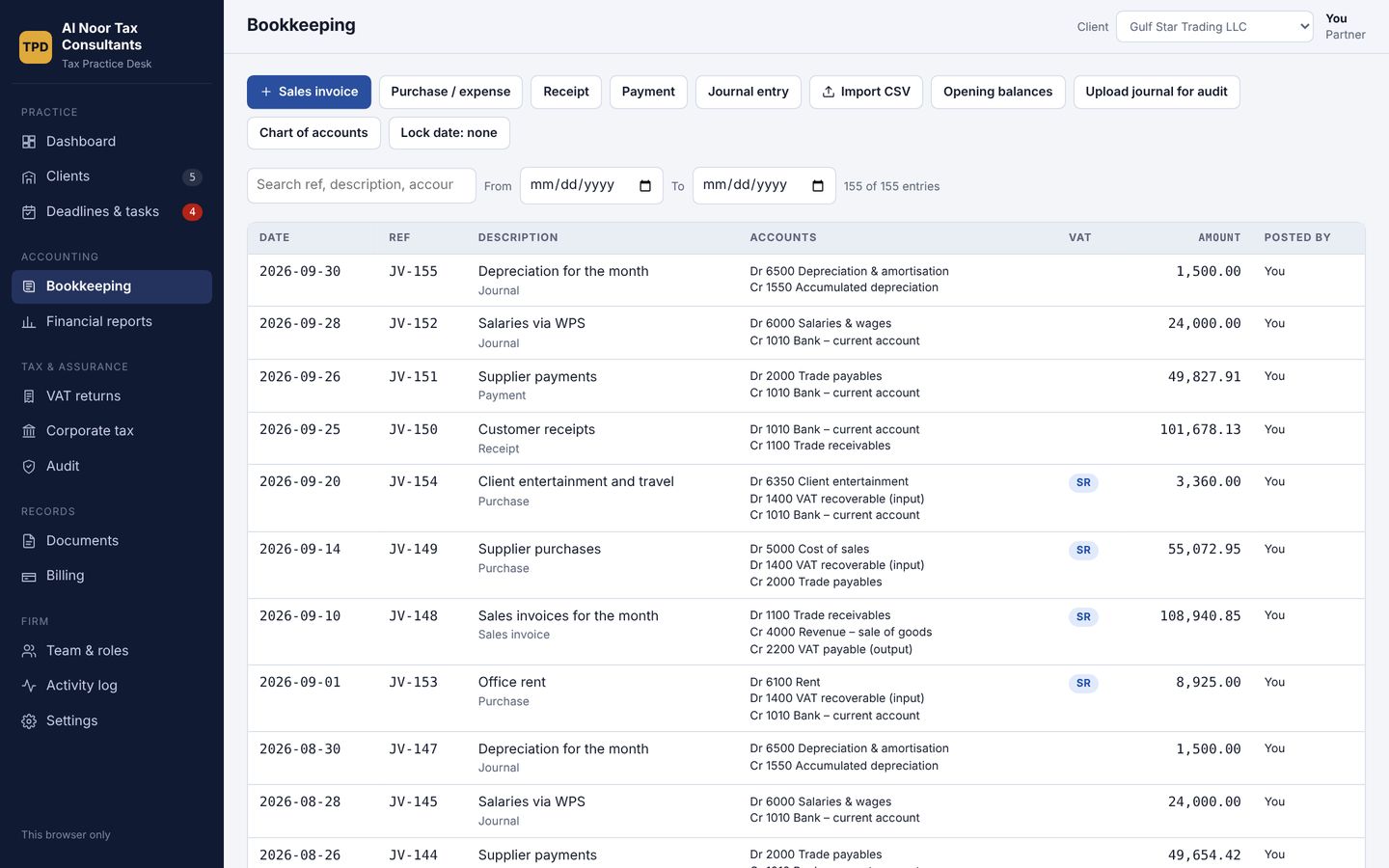1389x868 pixels.
Task: Click the Receipt button
Action: coord(566,92)
